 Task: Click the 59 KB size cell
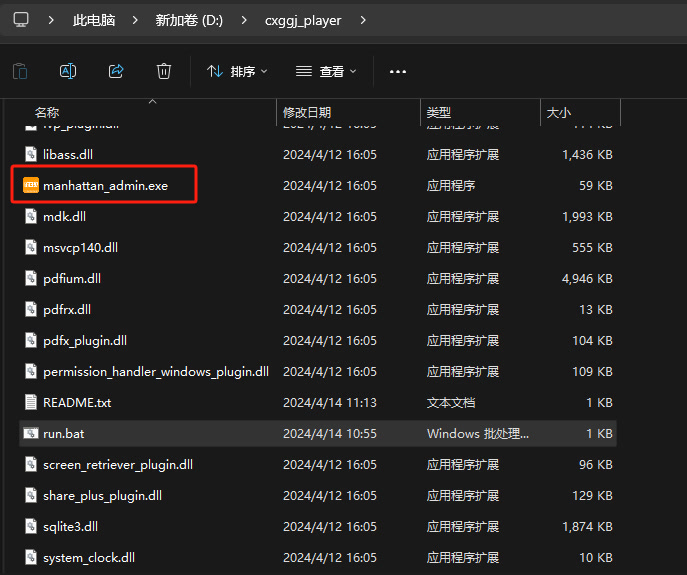(x=596, y=186)
